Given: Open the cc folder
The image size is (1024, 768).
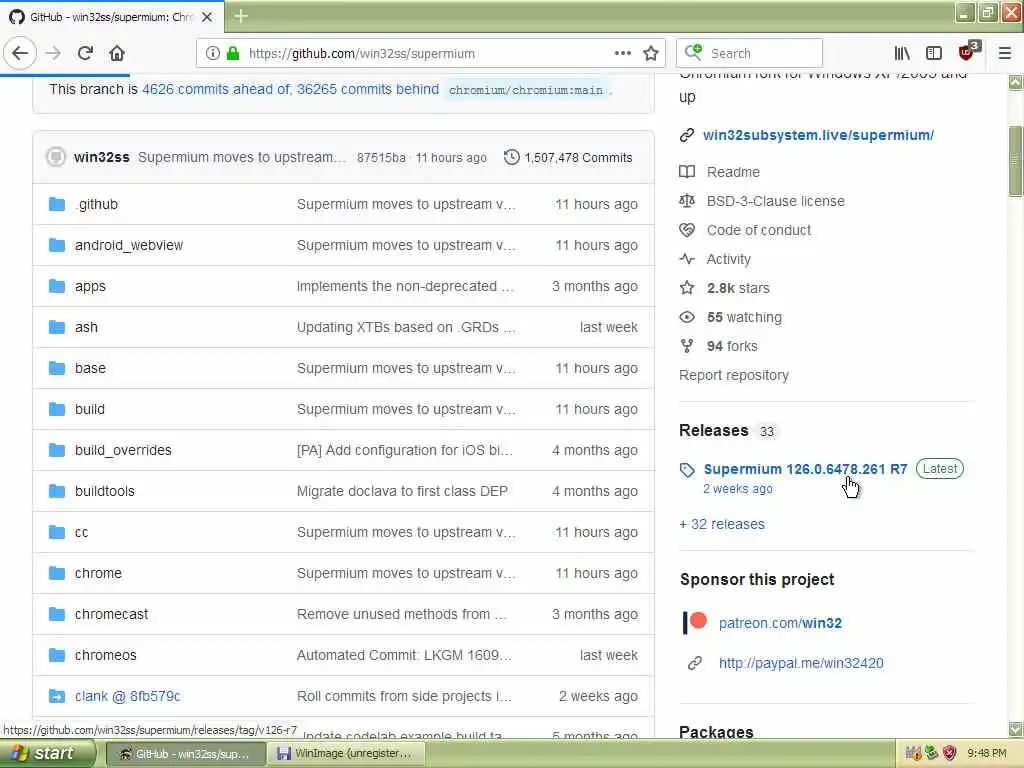Looking at the screenshot, I should (x=81, y=532).
